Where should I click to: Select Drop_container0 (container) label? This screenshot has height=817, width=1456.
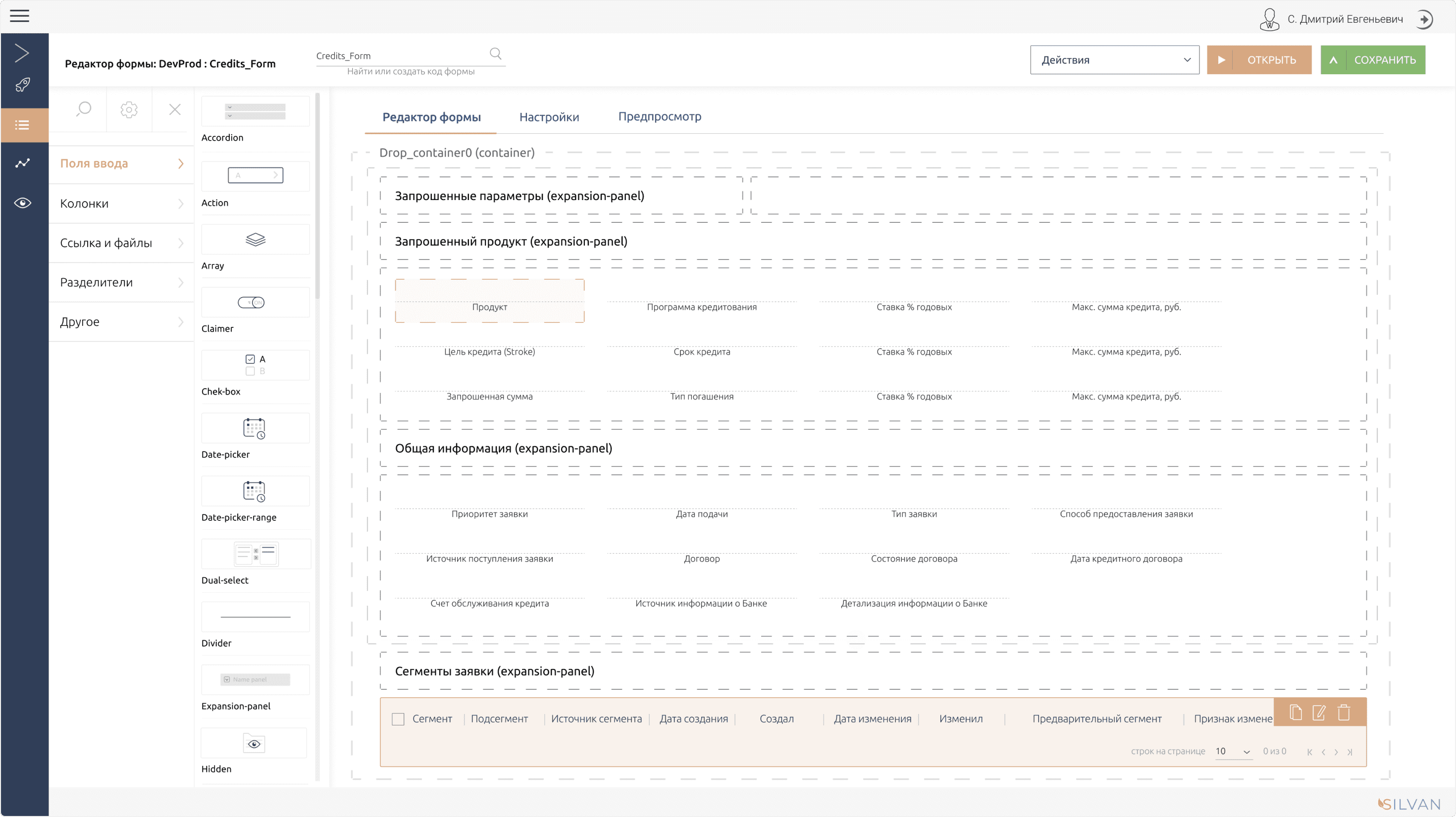coord(457,153)
